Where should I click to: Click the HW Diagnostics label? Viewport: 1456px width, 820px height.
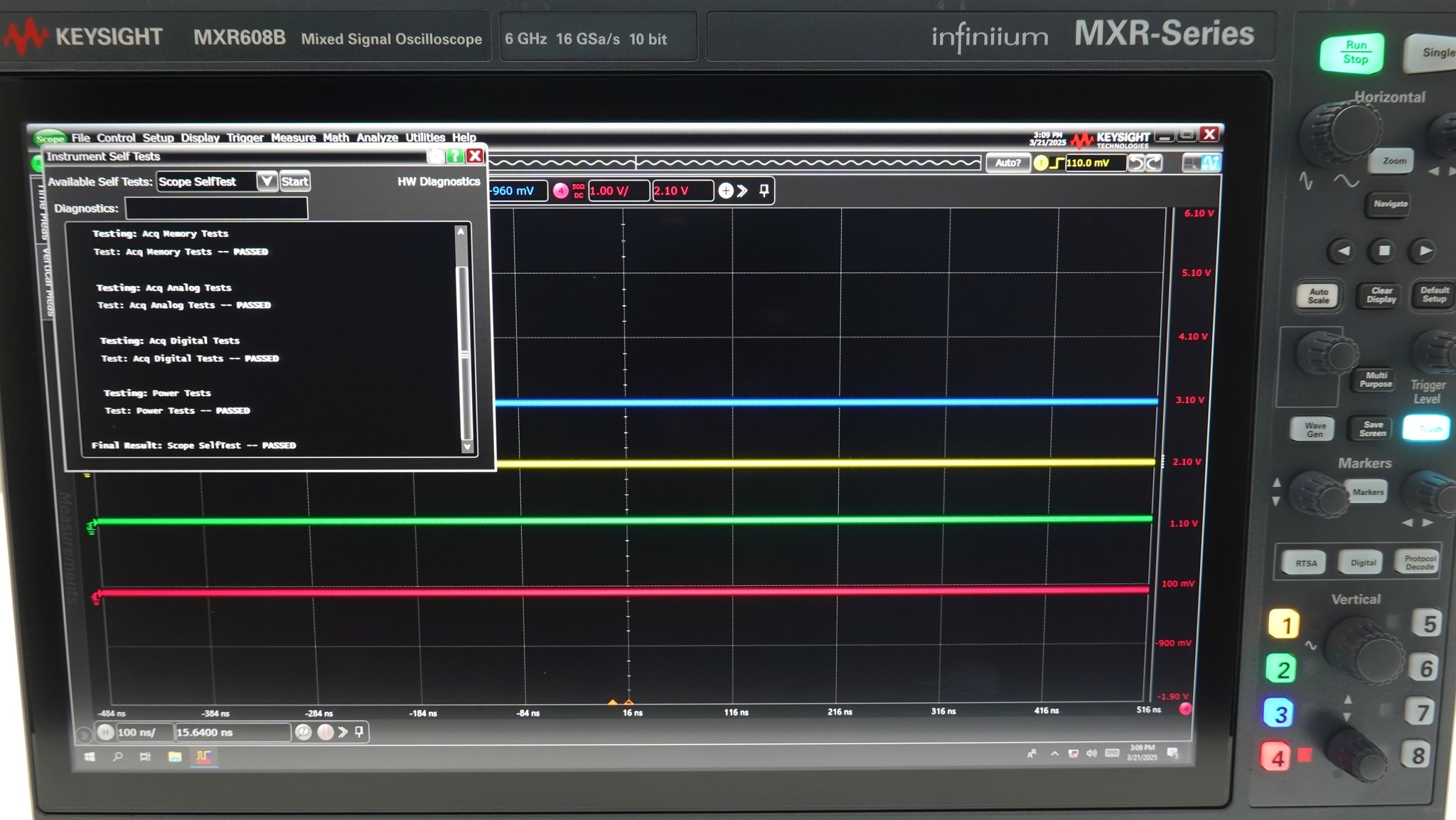pyautogui.click(x=439, y=181)
